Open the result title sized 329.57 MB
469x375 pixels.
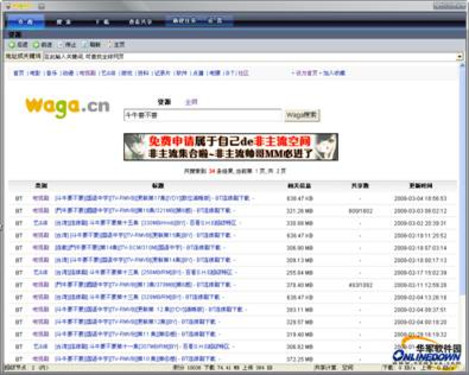[x=135, y=322]
